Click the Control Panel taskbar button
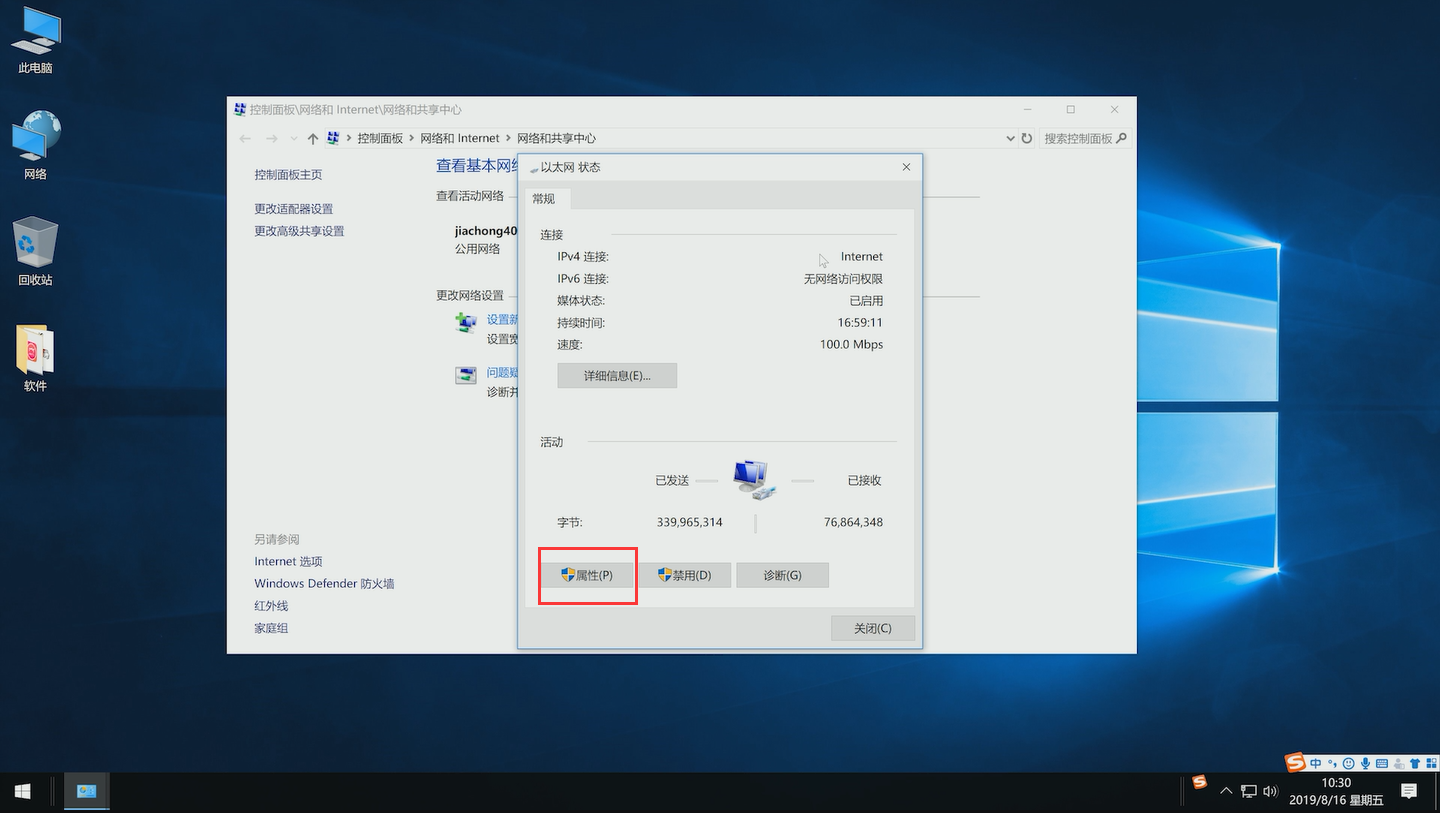 87,791
